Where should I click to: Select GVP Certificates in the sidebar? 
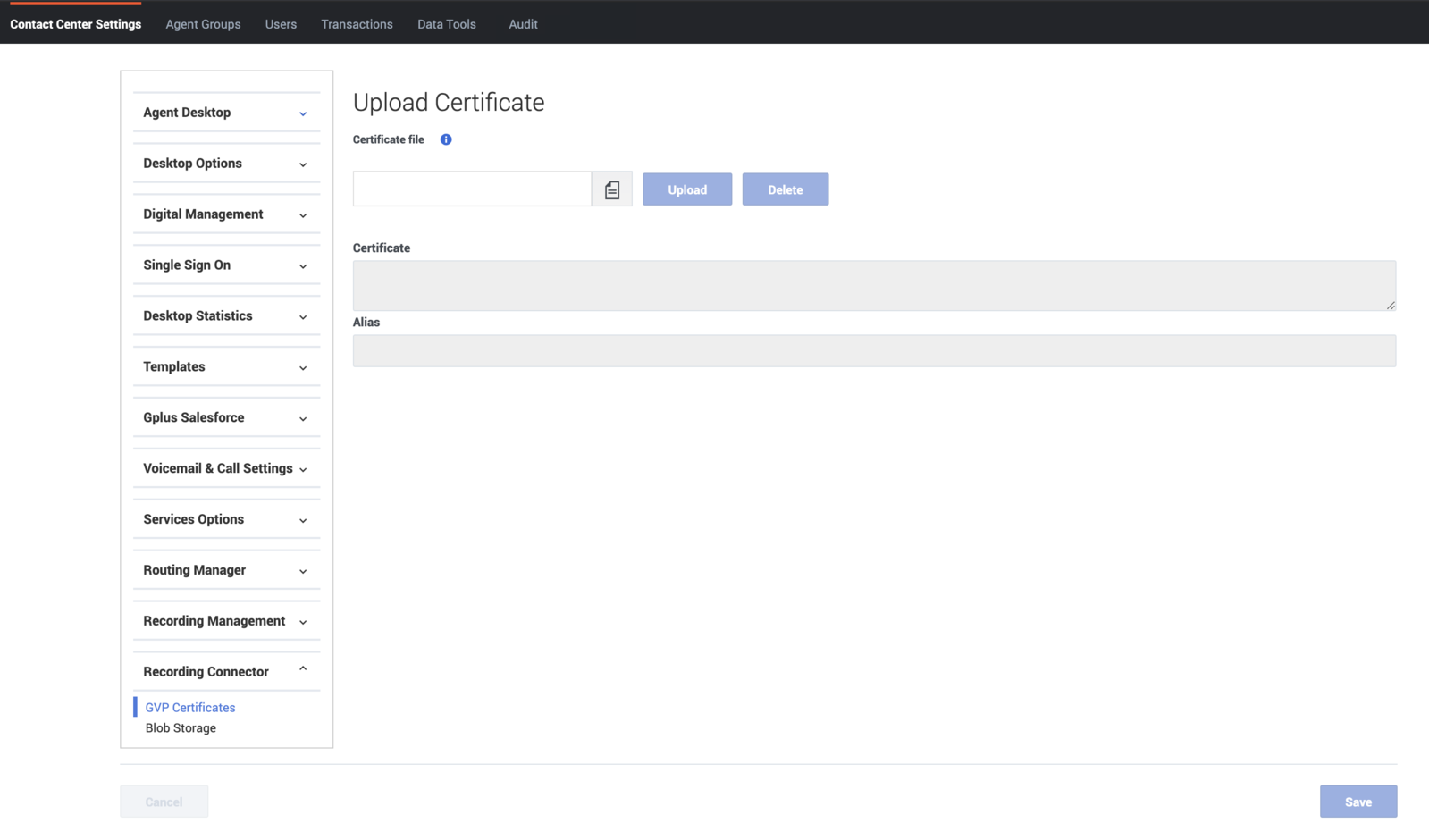point(190,708)
